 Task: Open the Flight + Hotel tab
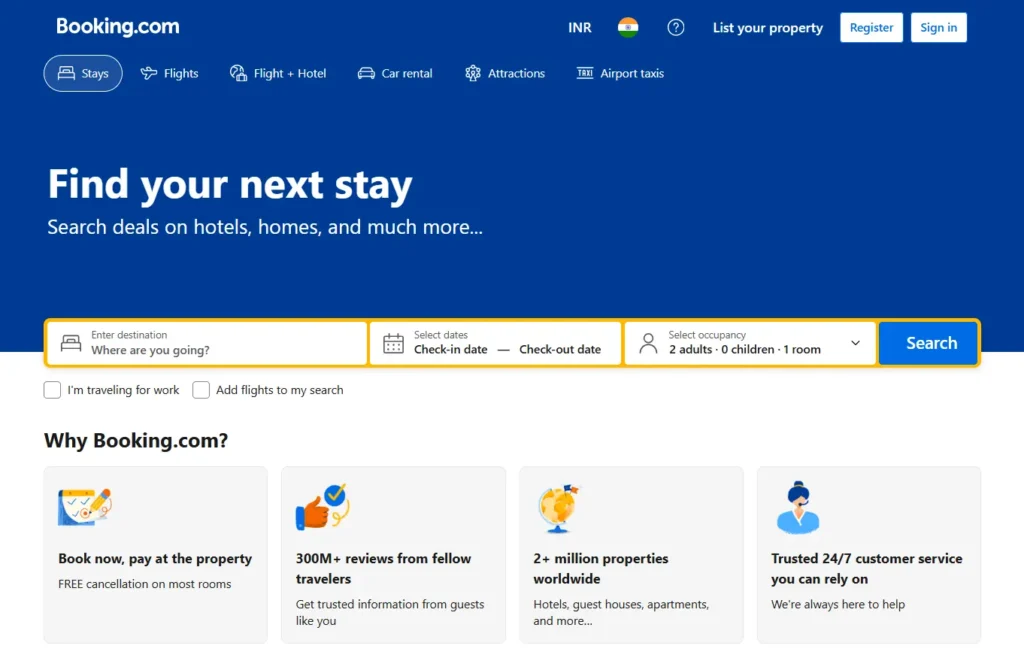click(278, 73)
